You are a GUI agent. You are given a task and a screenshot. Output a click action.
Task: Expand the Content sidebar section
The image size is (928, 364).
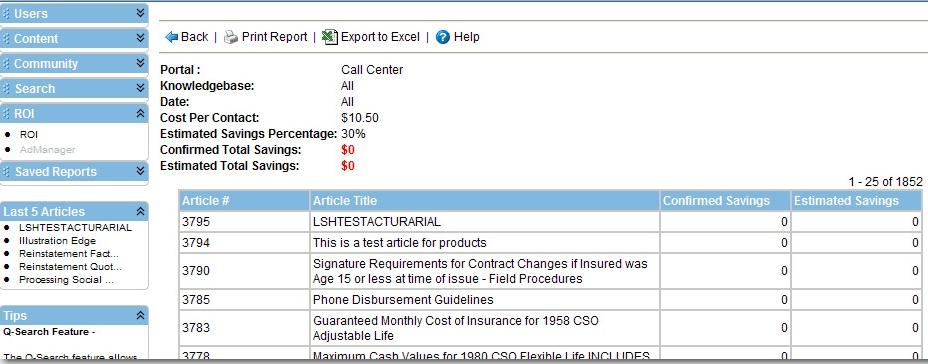(140, 38)
